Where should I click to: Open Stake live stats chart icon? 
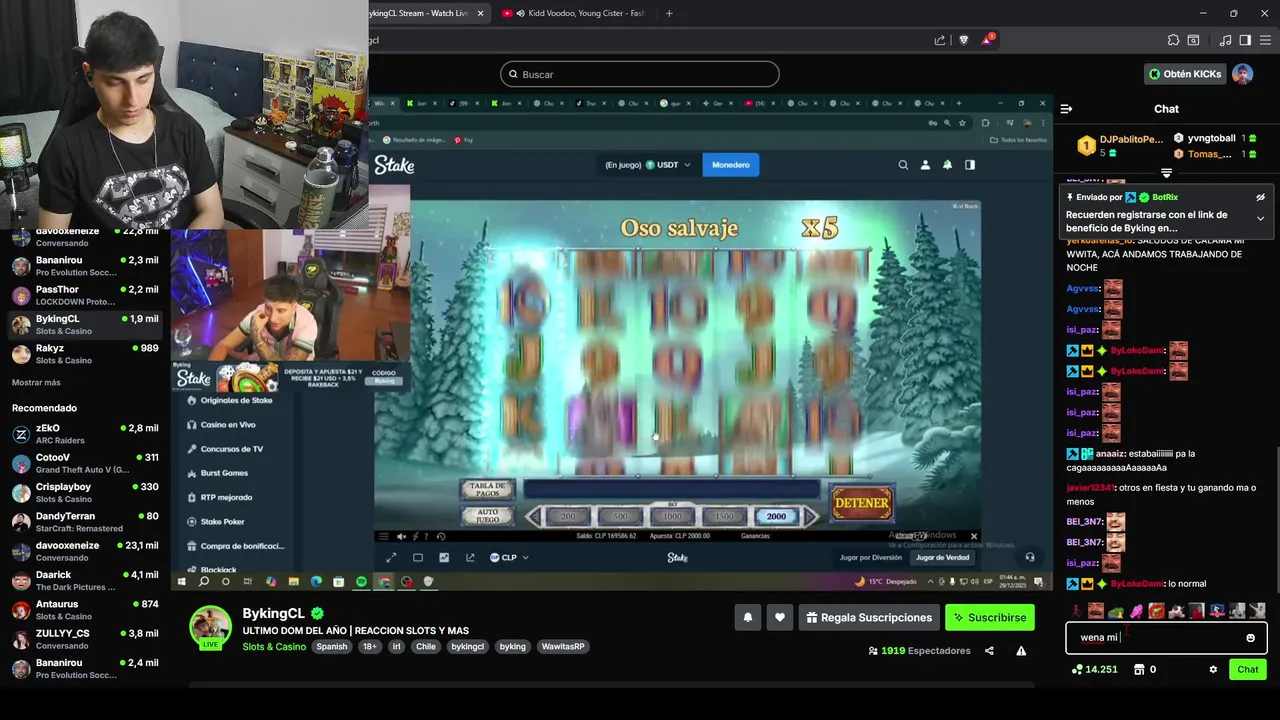tap(444, 557)
